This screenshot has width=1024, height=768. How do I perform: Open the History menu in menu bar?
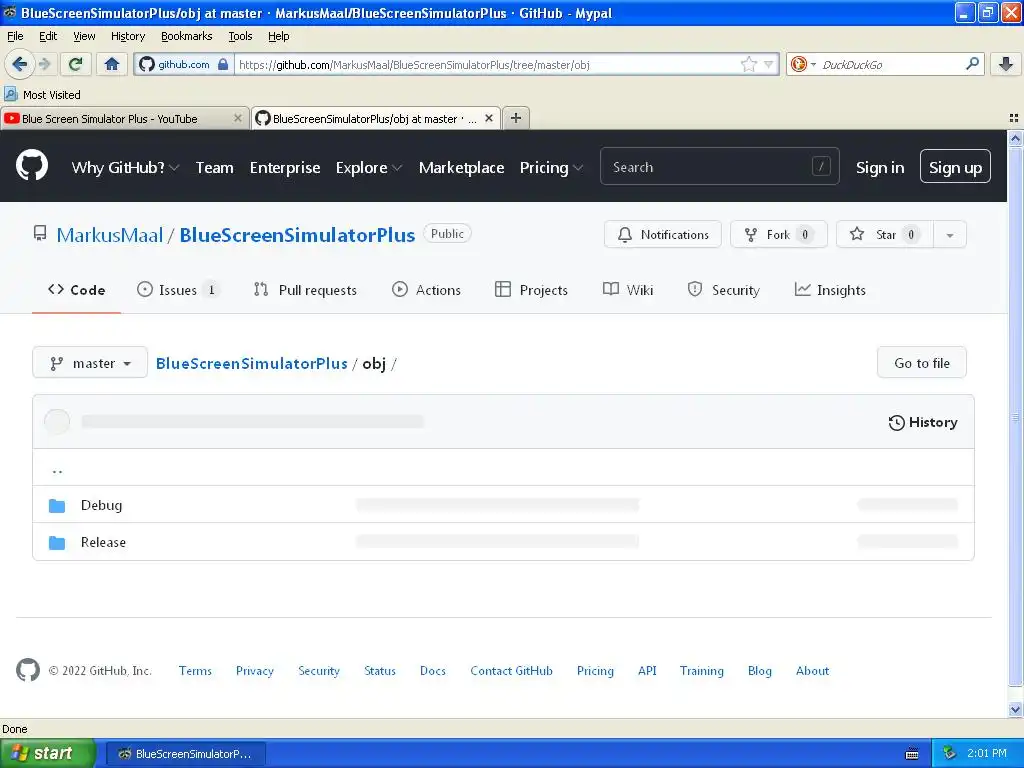[127, 36]
